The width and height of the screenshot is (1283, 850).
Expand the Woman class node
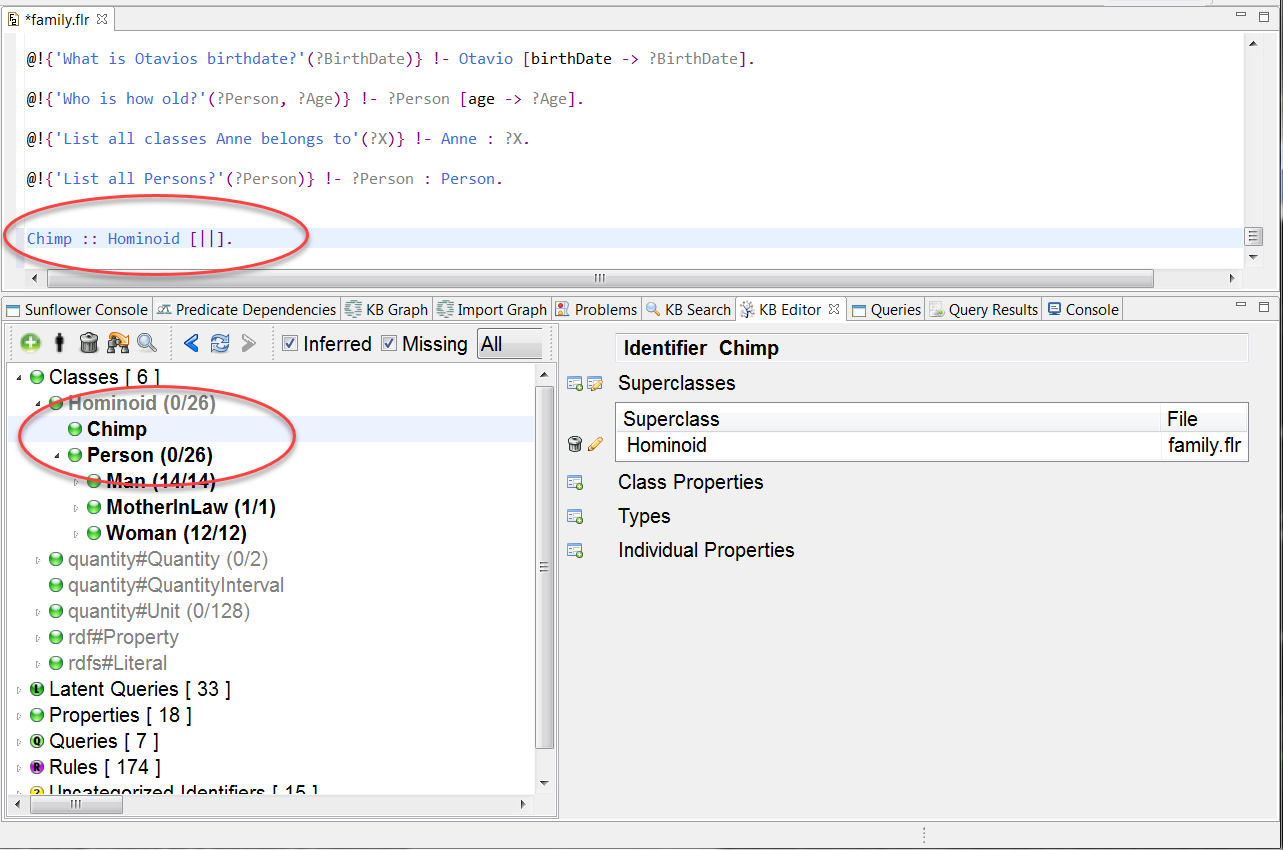pos(76,533)
